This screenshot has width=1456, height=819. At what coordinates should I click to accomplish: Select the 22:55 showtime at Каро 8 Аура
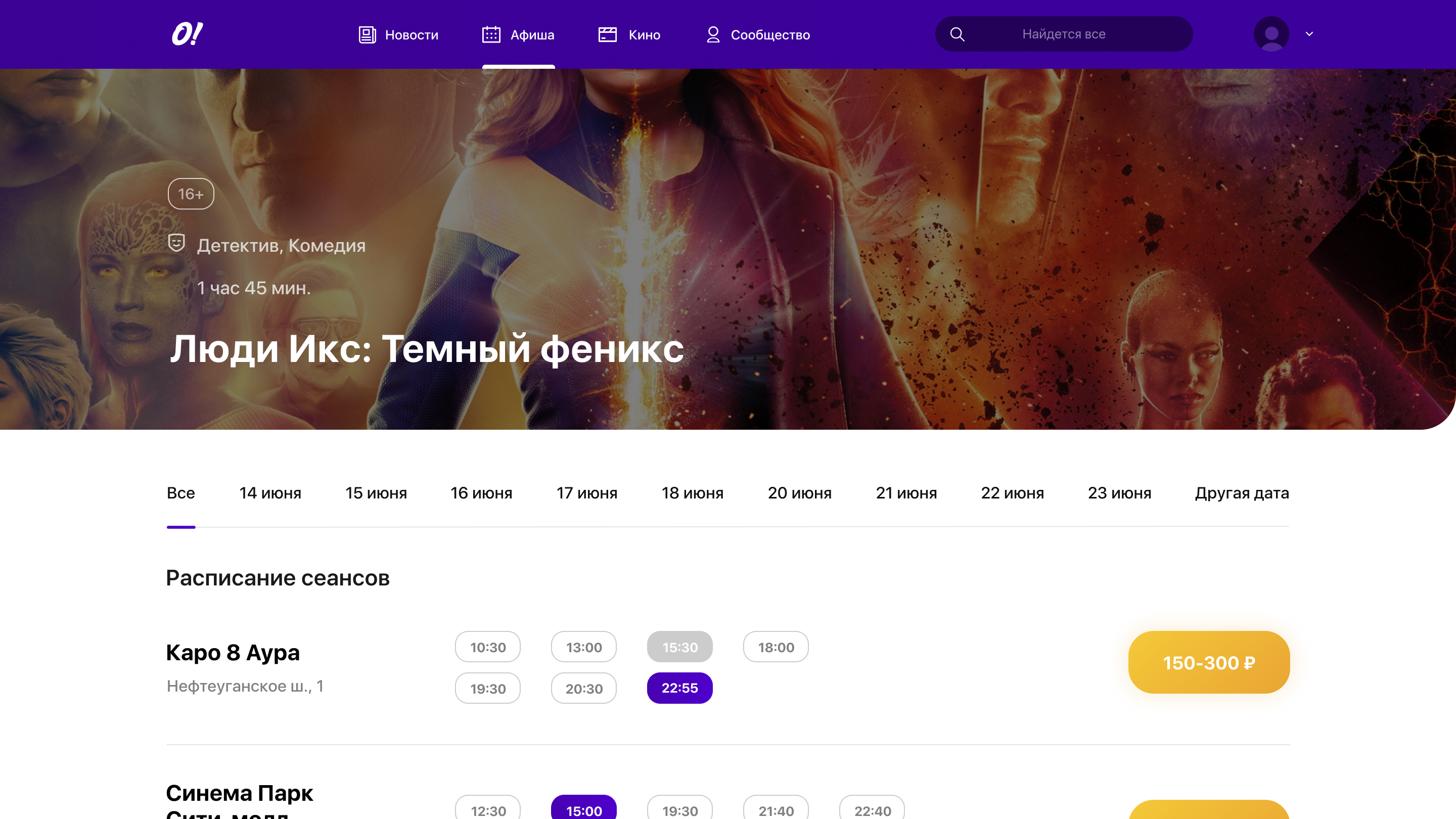click(x=679, y=688)
